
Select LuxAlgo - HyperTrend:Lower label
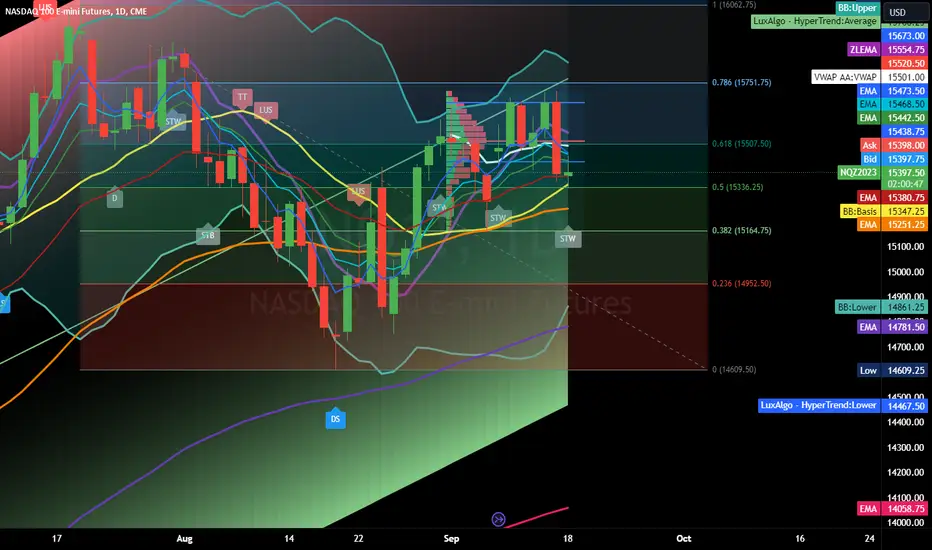click(818, 405)
